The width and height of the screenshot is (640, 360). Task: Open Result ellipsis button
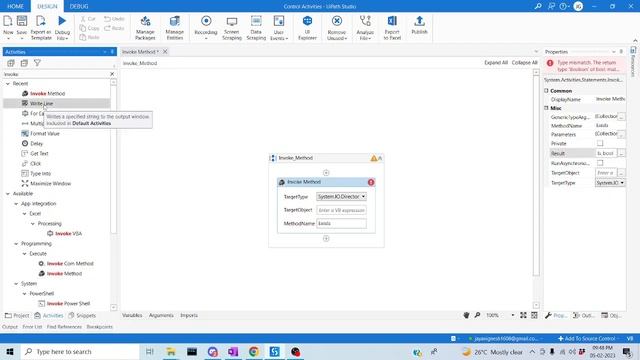[621, 153]
